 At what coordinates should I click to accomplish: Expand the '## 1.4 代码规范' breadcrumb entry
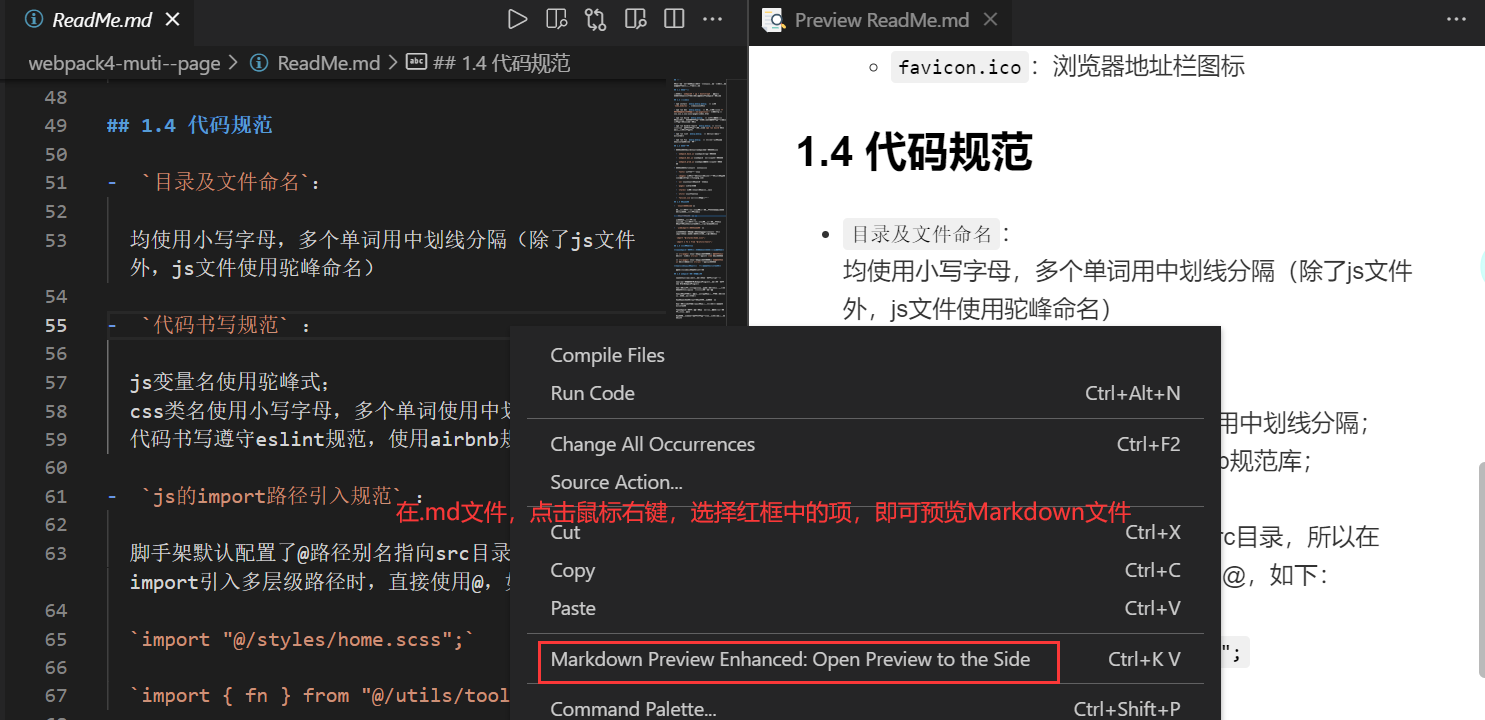coord(499,62)
